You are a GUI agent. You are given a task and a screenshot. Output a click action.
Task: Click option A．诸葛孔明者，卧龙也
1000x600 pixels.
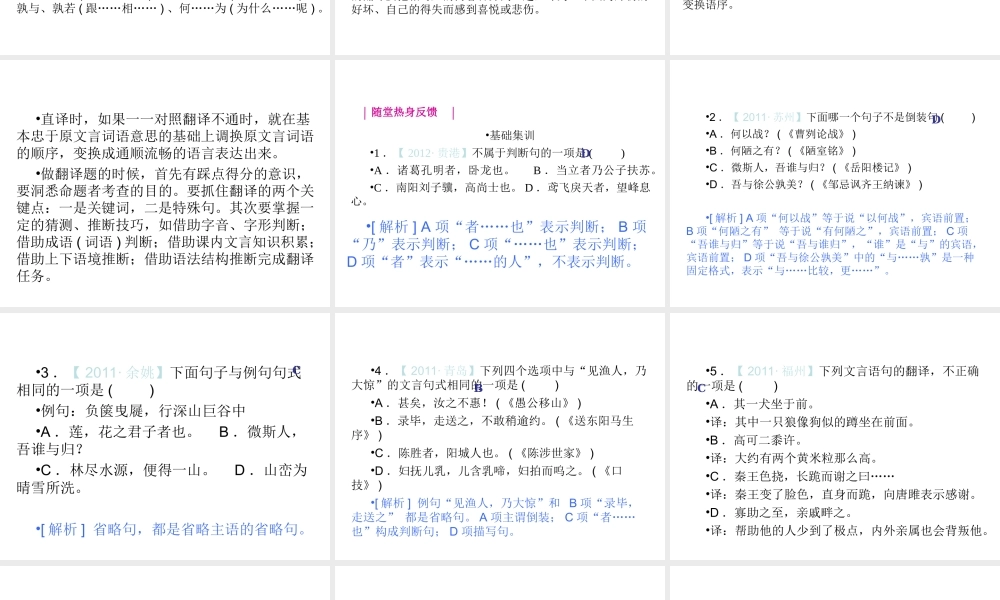click(440, 170)
